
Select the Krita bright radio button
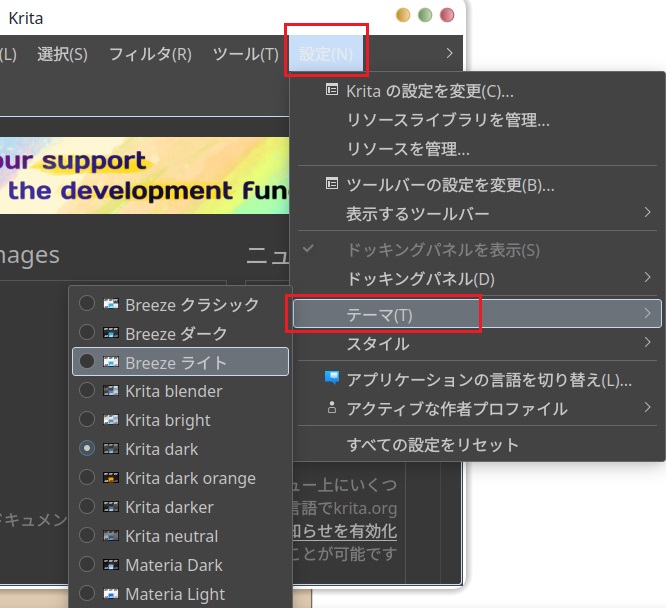88,420
